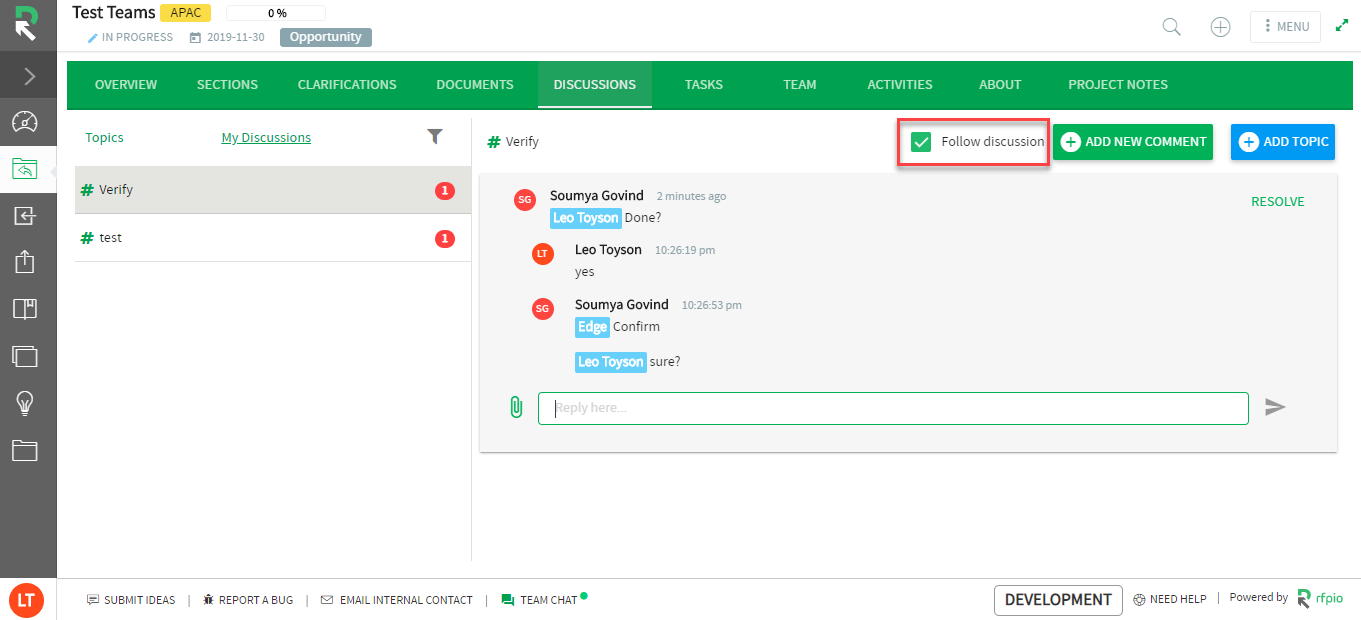Open the Project Notes tab
Screen dimensions: 1361x620
1118,85
